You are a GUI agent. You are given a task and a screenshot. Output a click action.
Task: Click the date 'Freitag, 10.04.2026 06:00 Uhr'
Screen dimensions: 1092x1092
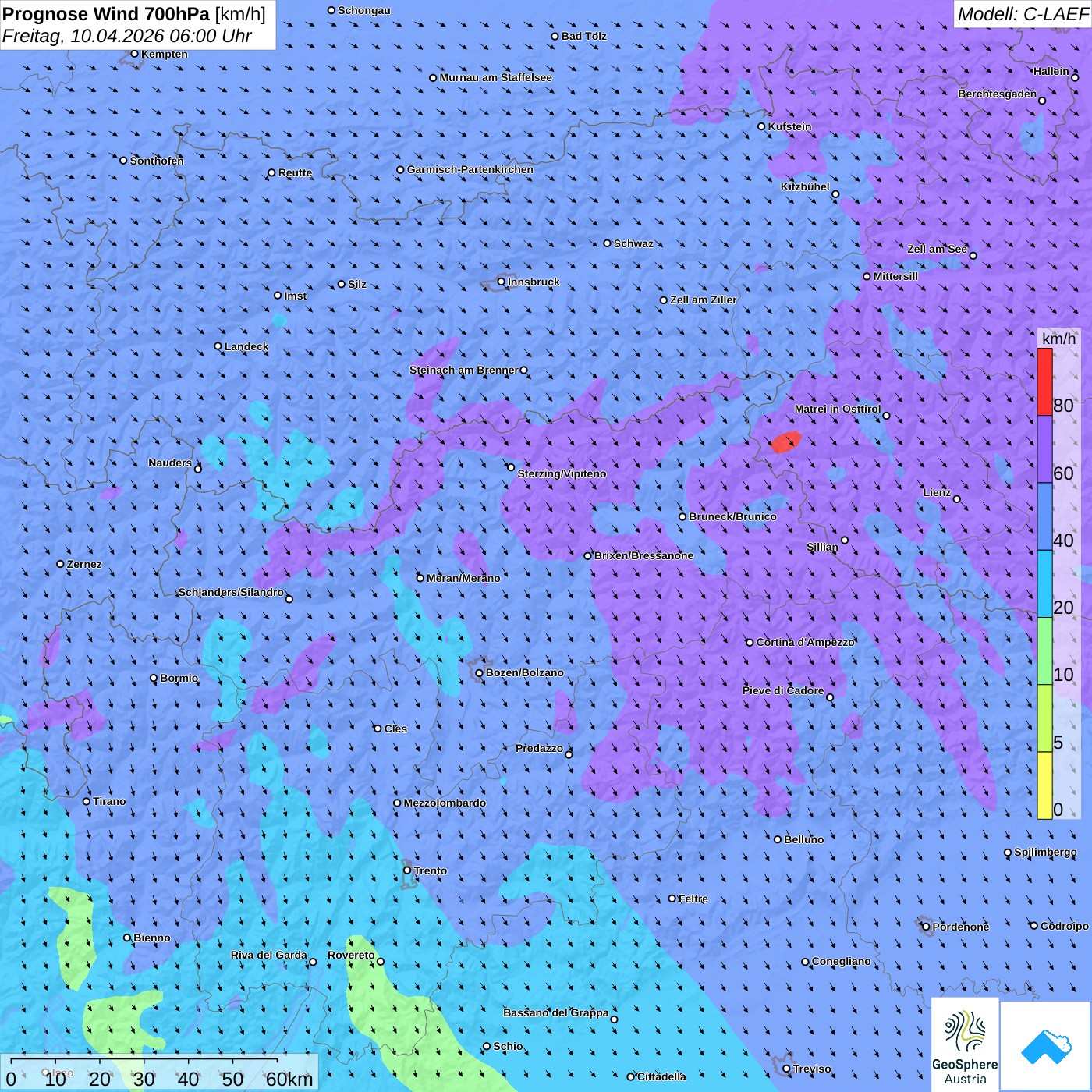[127, 36]
